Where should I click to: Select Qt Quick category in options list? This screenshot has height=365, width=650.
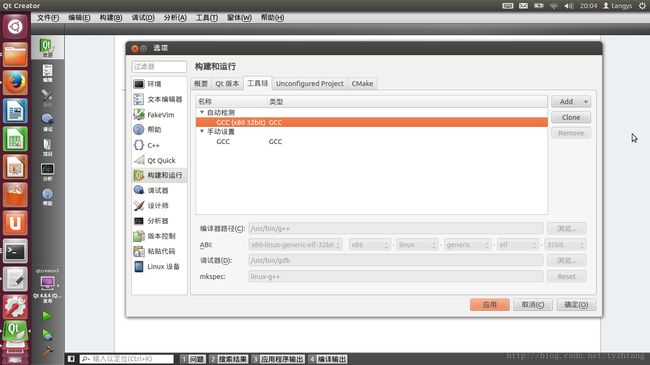tap(159, 160)
